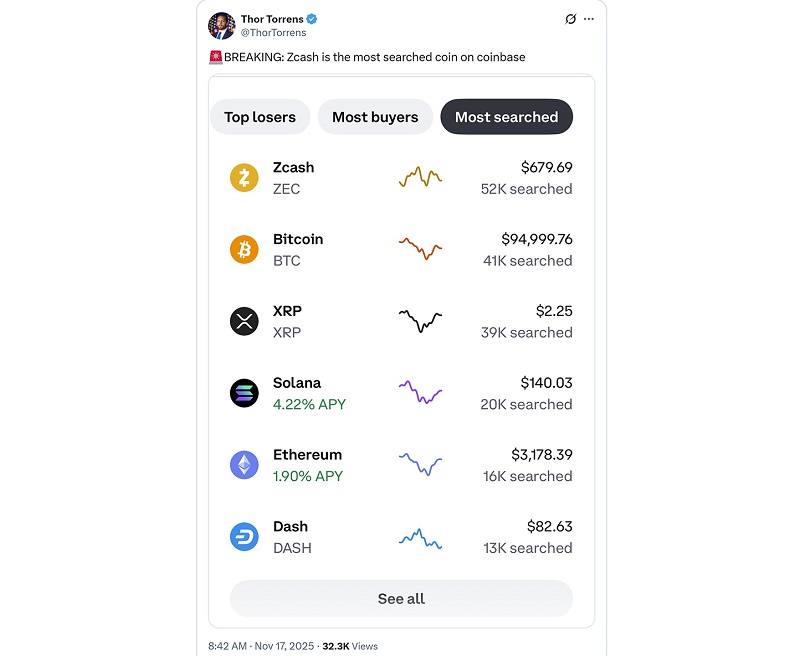Screen dimensions: 800x656
Task: Switch to the Most buyers tab
Action: (x=375, y=117)
